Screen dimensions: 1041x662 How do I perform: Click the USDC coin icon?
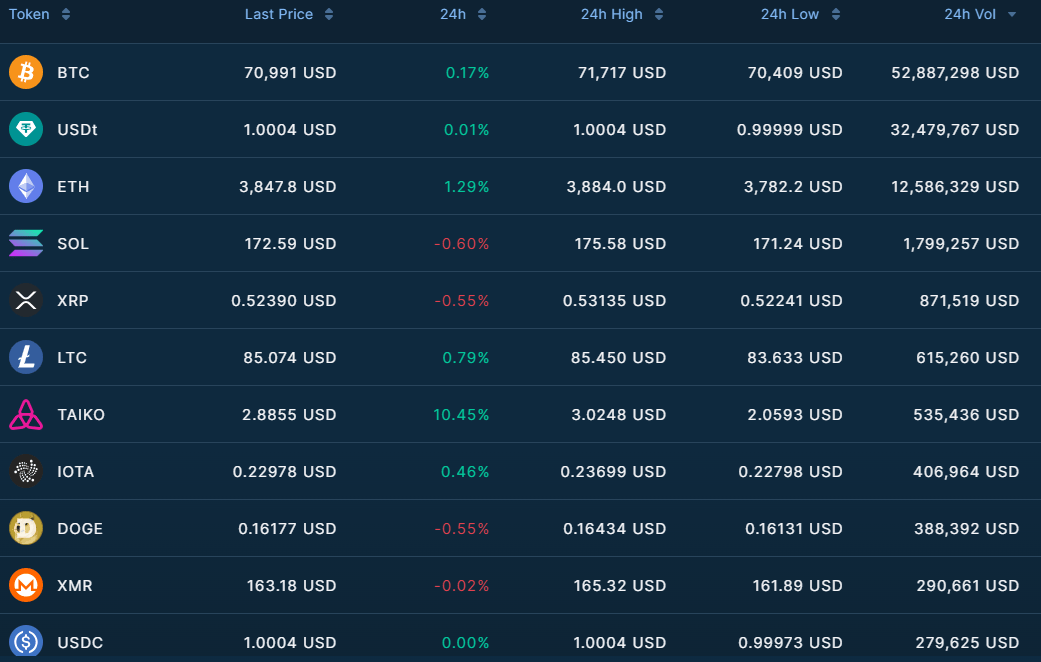[26, 641]
